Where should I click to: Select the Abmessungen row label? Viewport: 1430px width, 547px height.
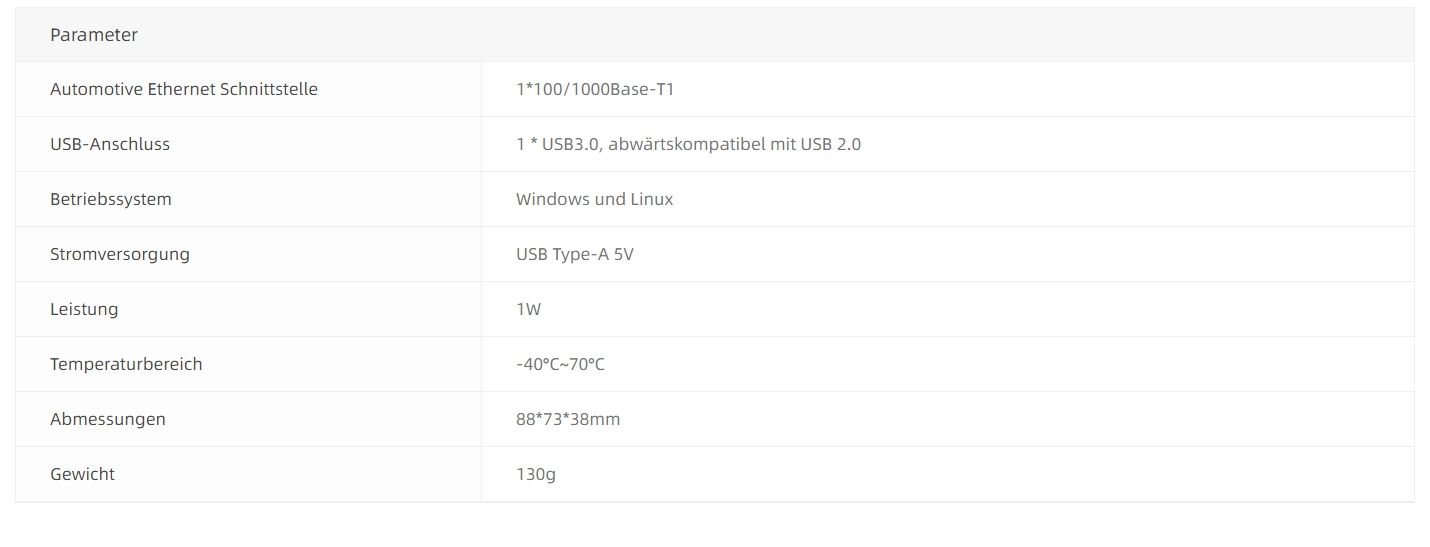[108, 419]
